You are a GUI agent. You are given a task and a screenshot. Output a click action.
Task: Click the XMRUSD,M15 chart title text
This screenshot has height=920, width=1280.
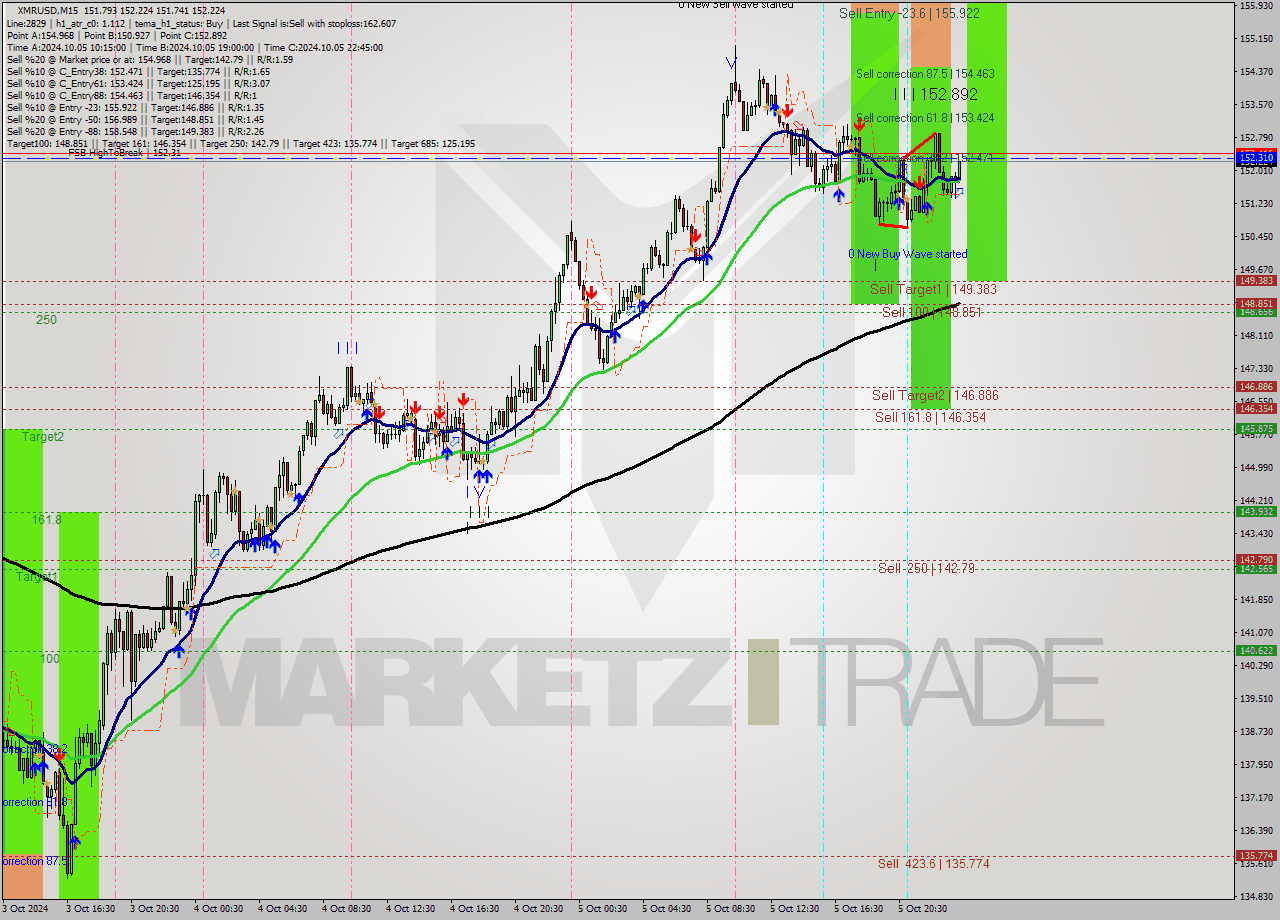click(50, 11)
